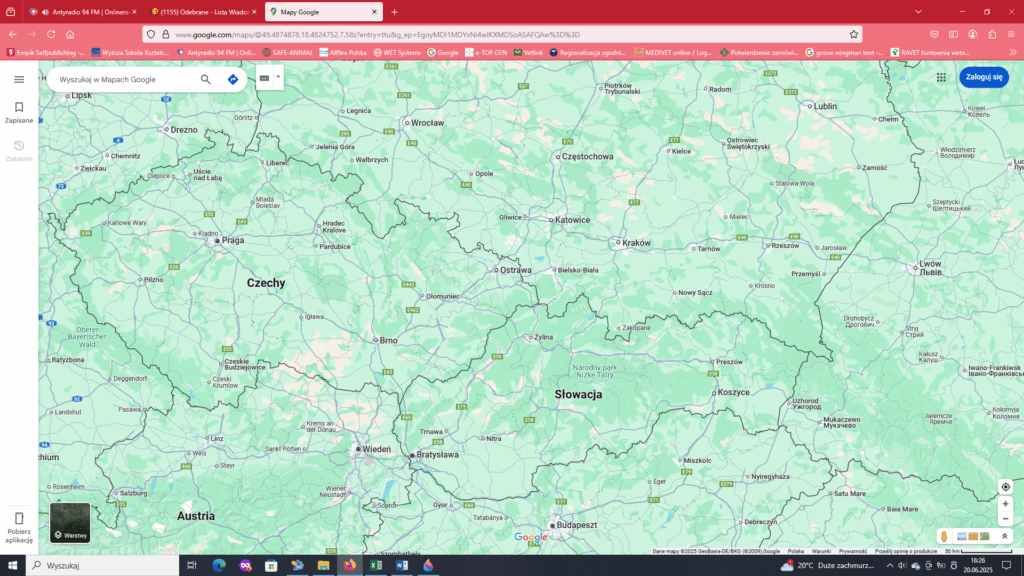1024x576 pixels.
Task: Reload the current page
Action: 51,35
